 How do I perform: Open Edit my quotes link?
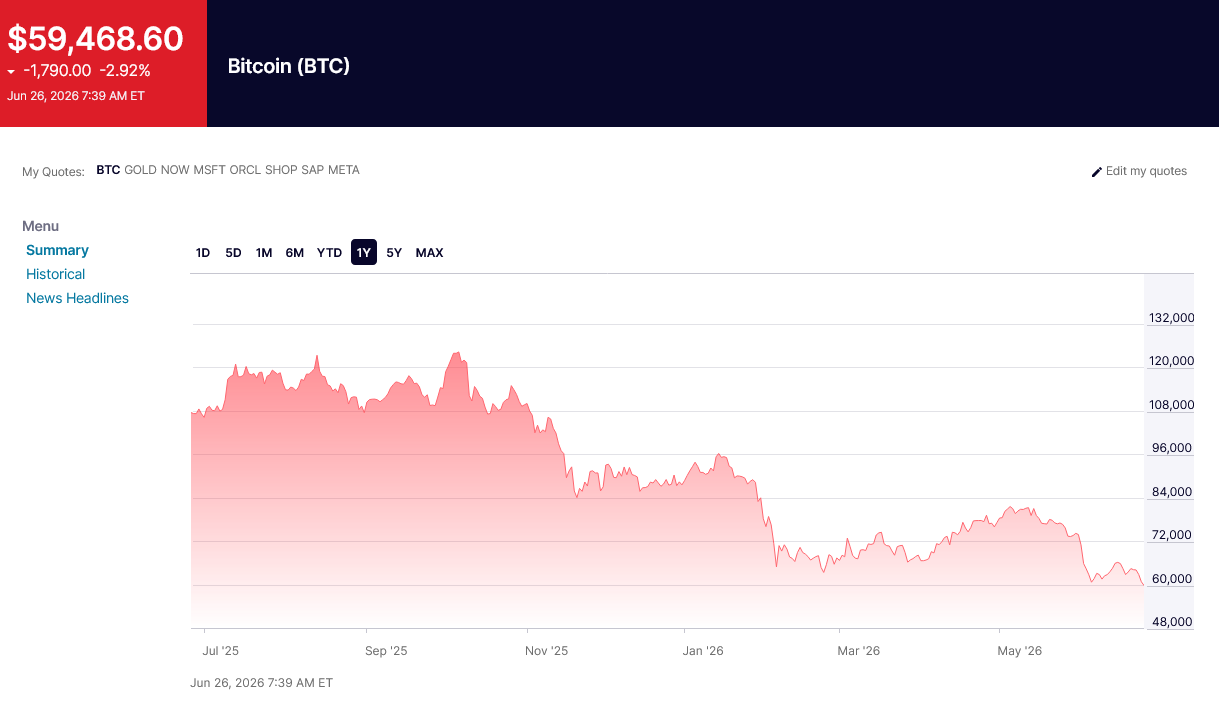click(x=1146, y=171)
